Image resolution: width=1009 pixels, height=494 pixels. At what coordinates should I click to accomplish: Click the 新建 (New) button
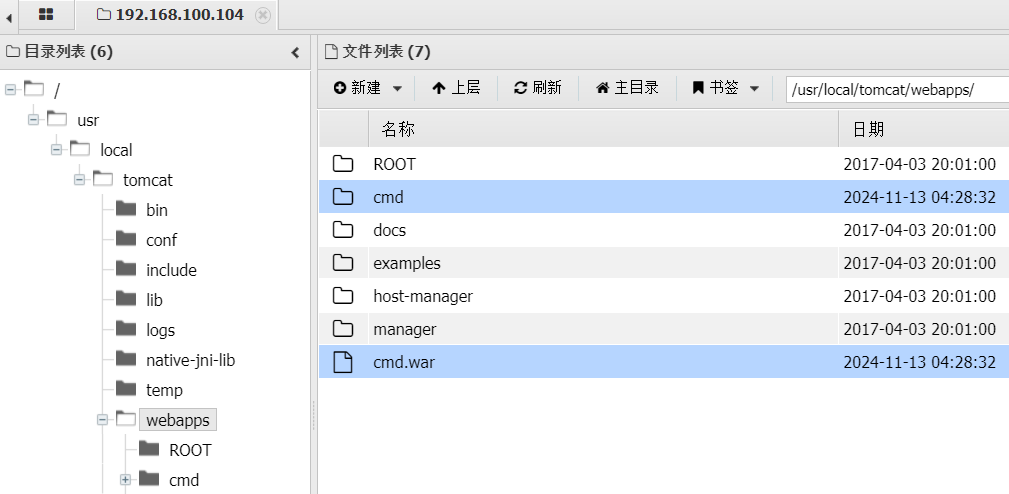point(358,88)
